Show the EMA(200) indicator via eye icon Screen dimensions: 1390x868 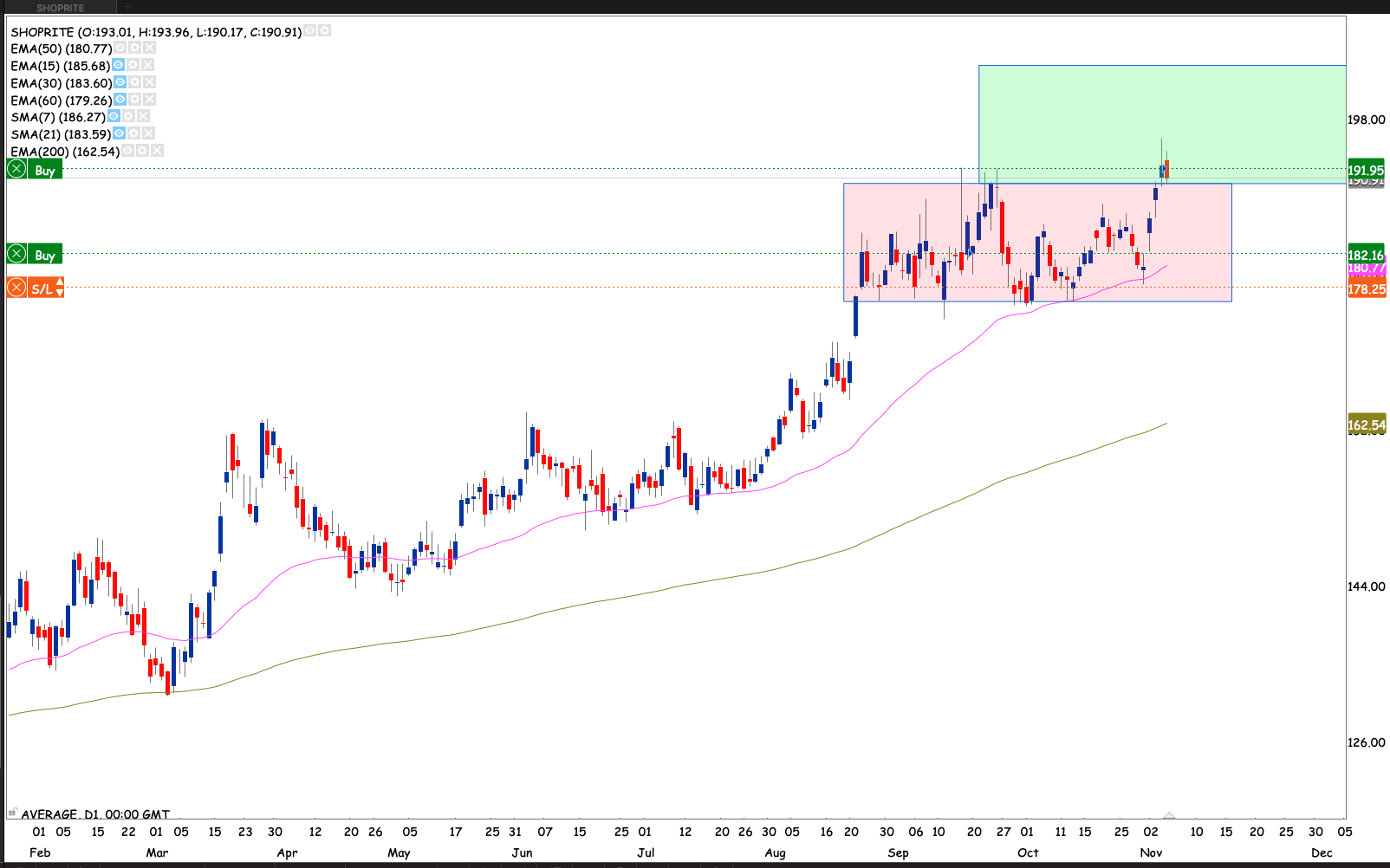[128, 151]
